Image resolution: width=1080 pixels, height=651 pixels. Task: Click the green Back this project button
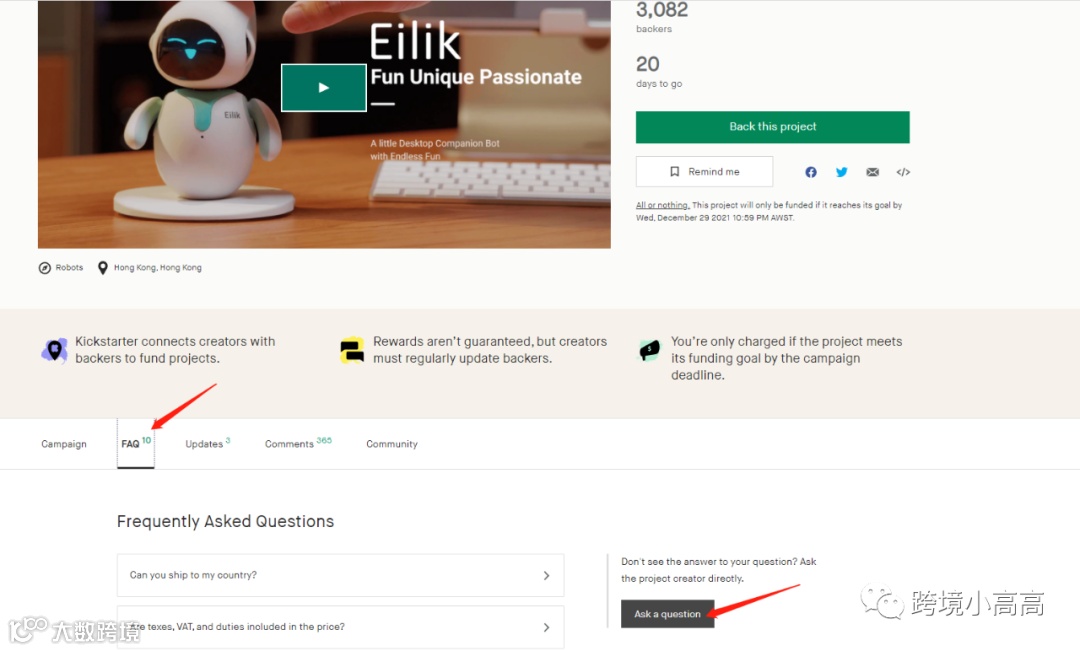(x=772, y=127)
